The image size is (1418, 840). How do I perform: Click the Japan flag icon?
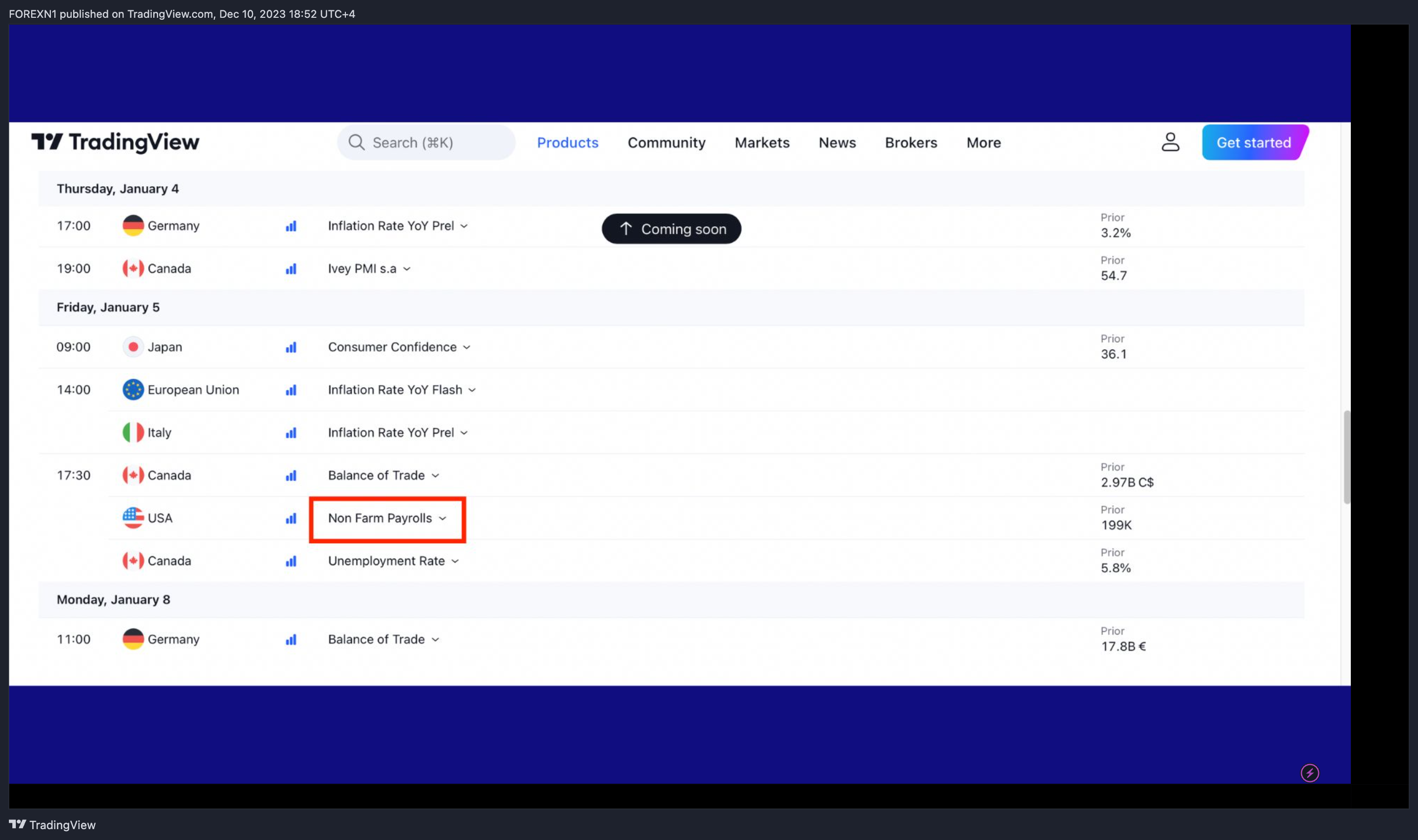(133, 346)
